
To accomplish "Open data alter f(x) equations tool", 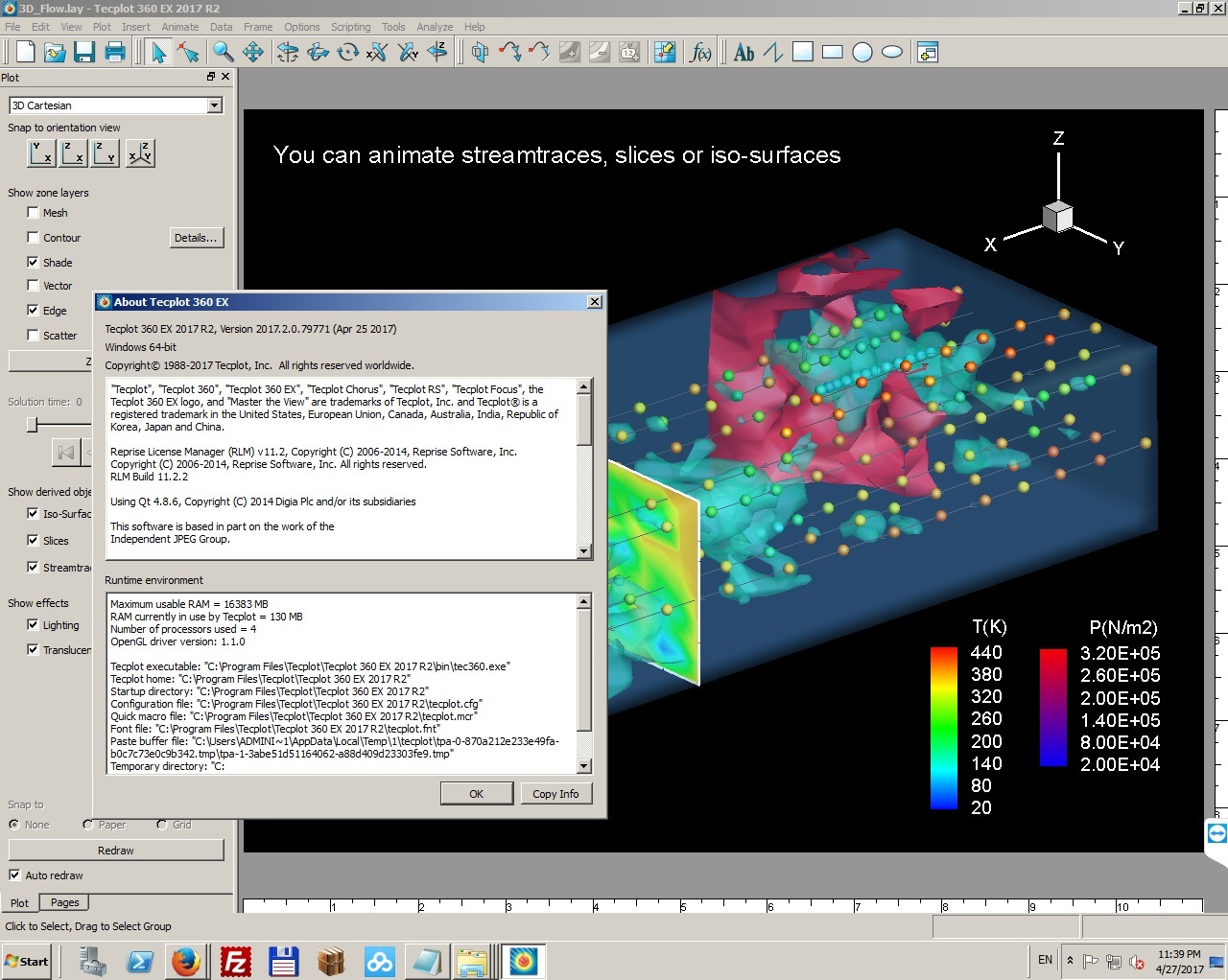I will pos(701,53).
